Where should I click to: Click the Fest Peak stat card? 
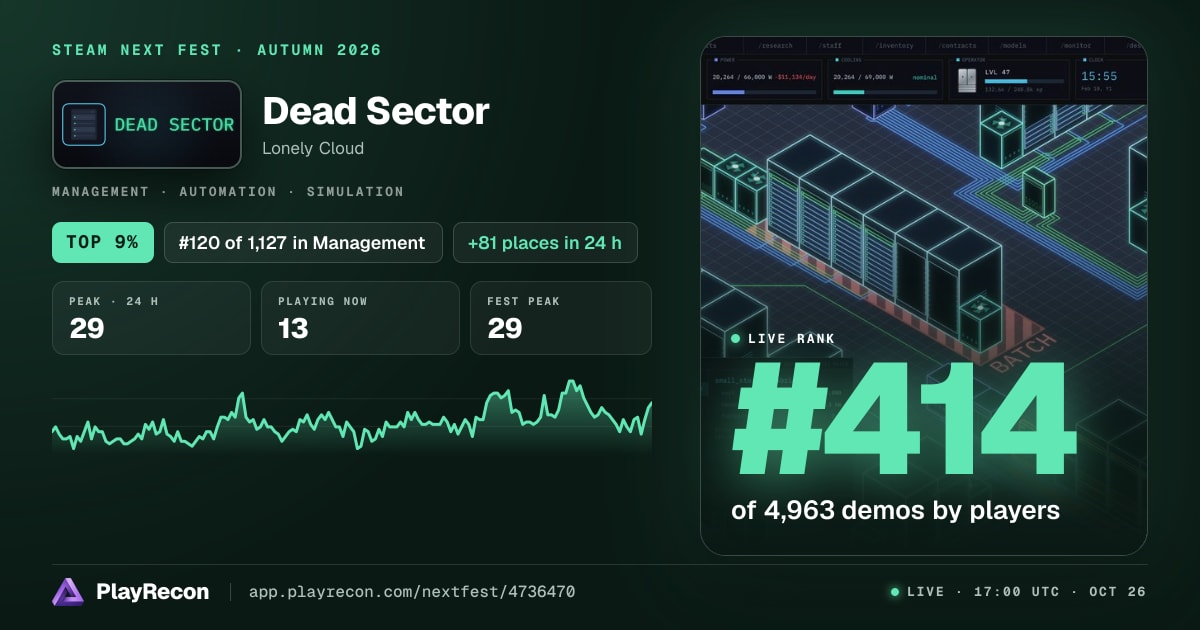(x=561, y=318)
